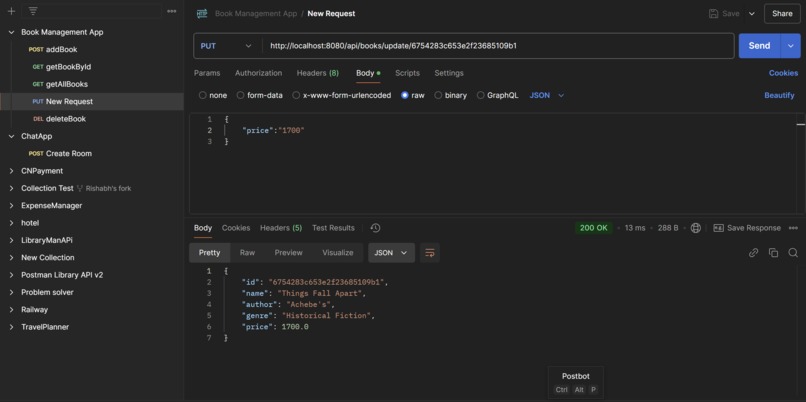Click the network globe icon in response bar
Viewport: 806px width, 402px height.
695,228
